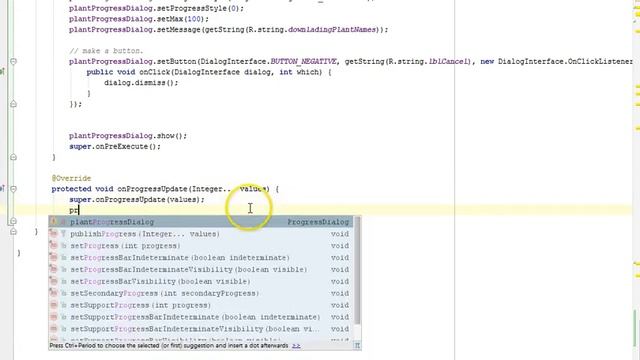640x360 pixels.
Task: Click '// make a button.' comment
Action: click(106, 51)
